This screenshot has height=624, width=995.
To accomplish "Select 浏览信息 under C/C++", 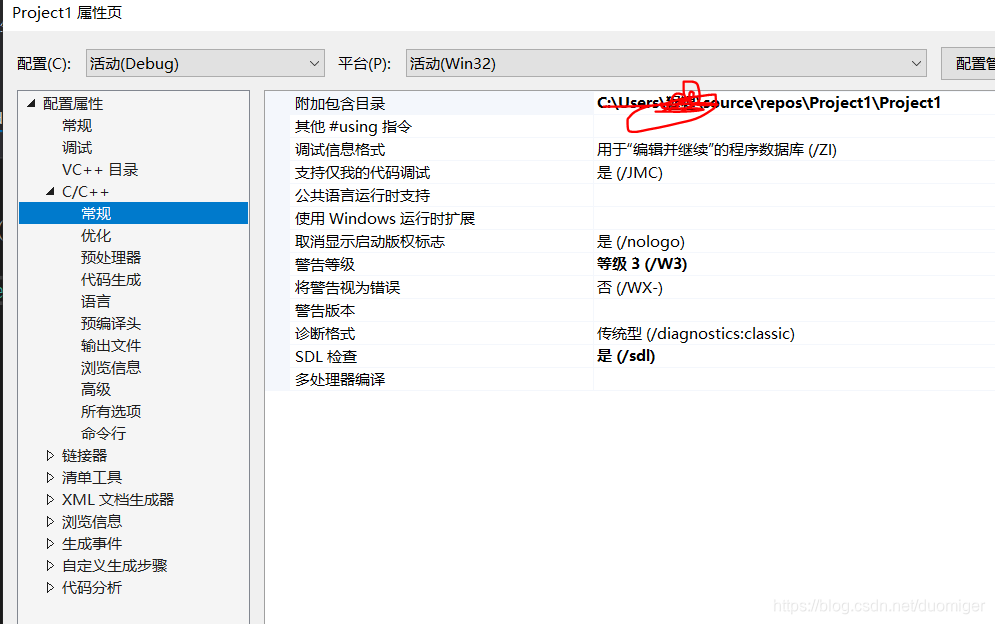I will 111,368.
